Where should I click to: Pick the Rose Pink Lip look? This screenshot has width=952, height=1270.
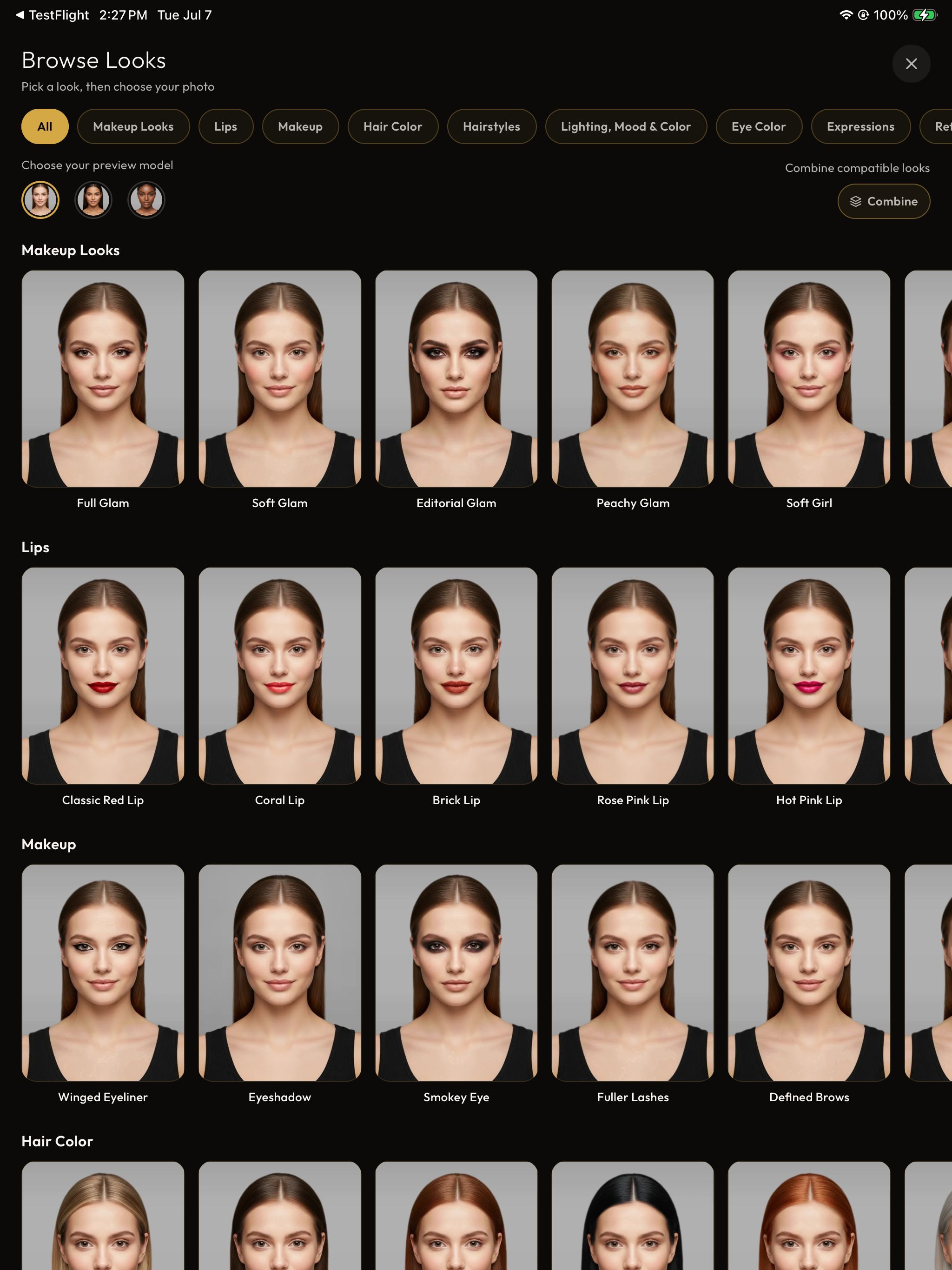[633, 676]
